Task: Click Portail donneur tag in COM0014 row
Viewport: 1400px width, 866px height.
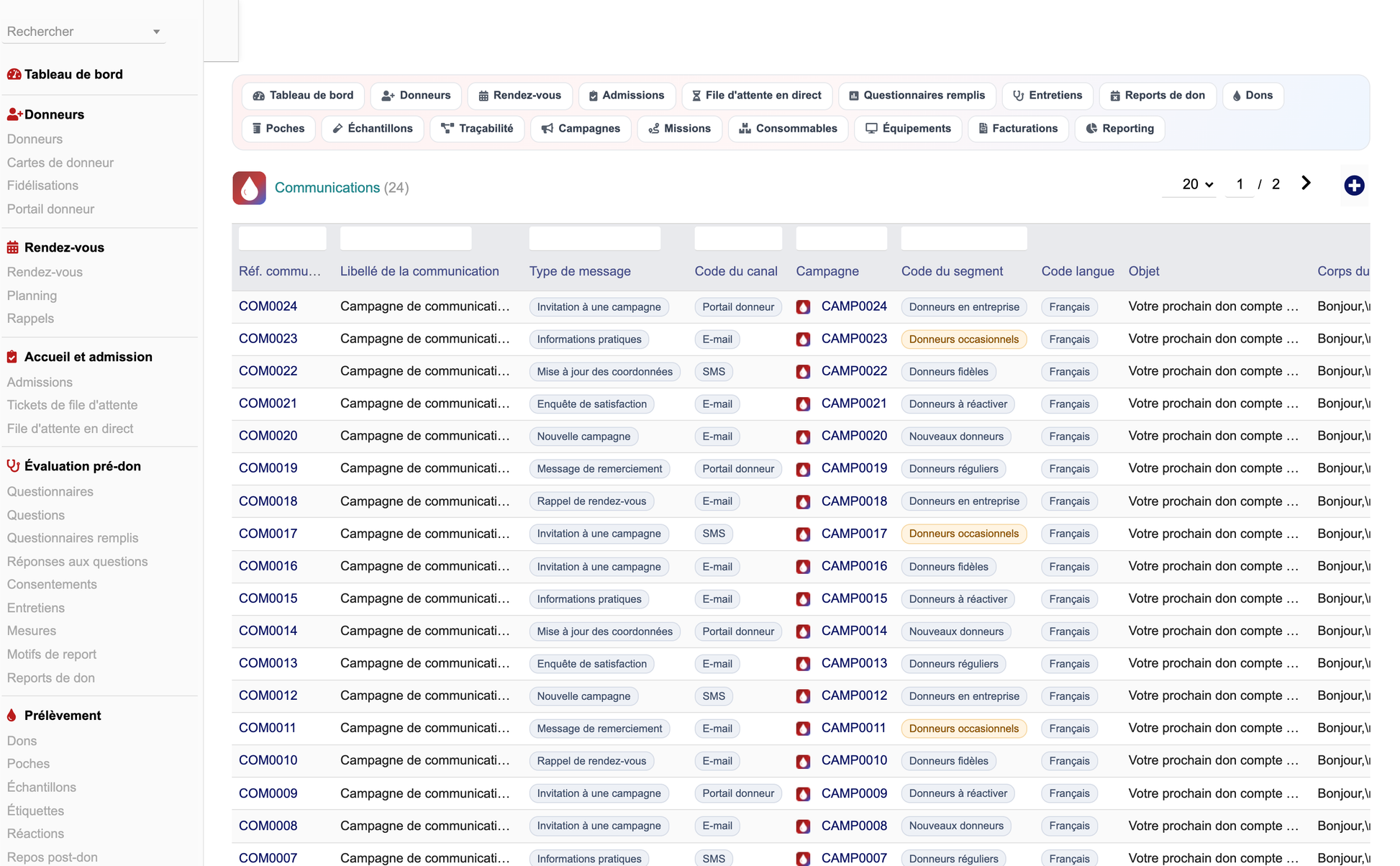Action: (x=738, y=632)
